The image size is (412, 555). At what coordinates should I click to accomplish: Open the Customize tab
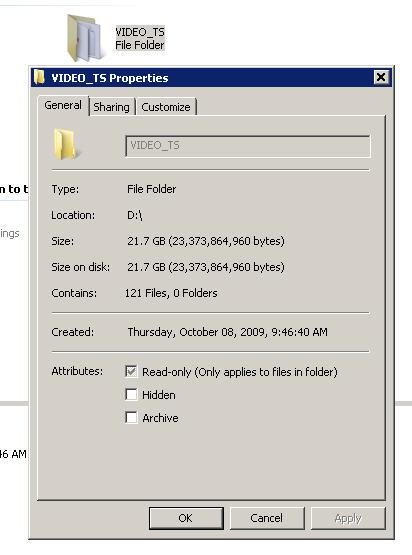pos(166,107)
